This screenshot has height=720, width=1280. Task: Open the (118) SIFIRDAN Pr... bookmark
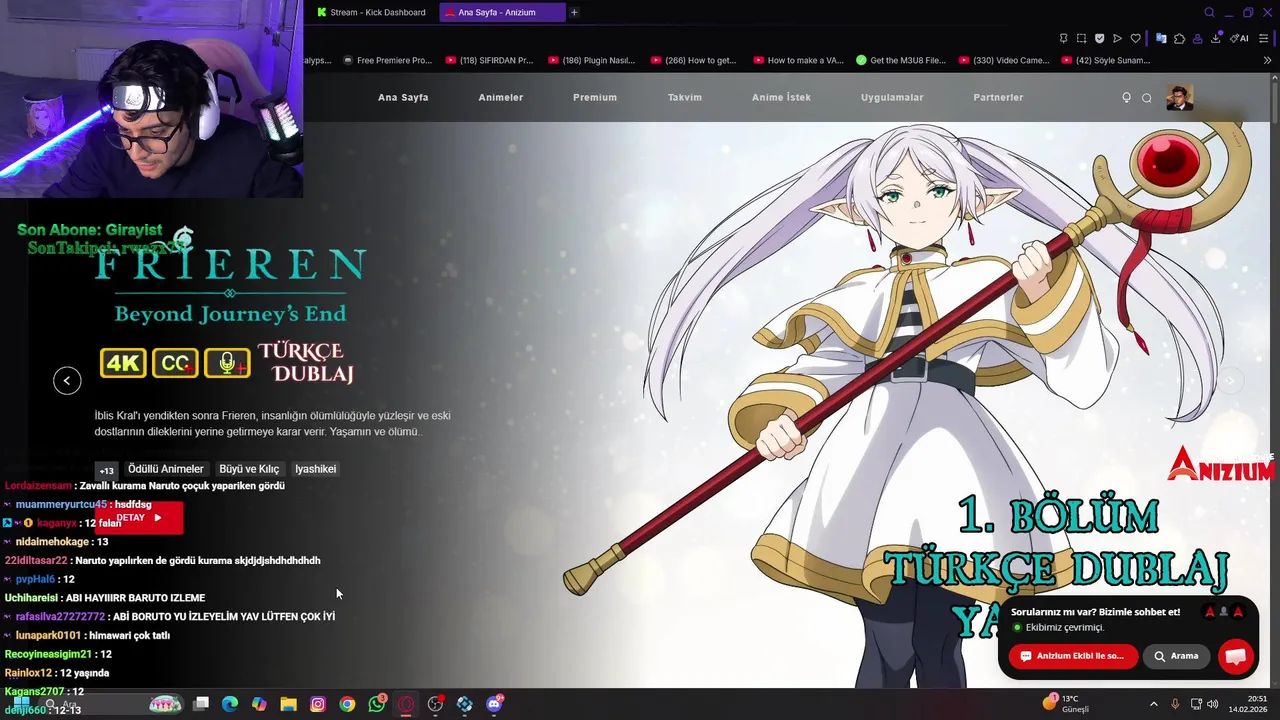point(490,60)
